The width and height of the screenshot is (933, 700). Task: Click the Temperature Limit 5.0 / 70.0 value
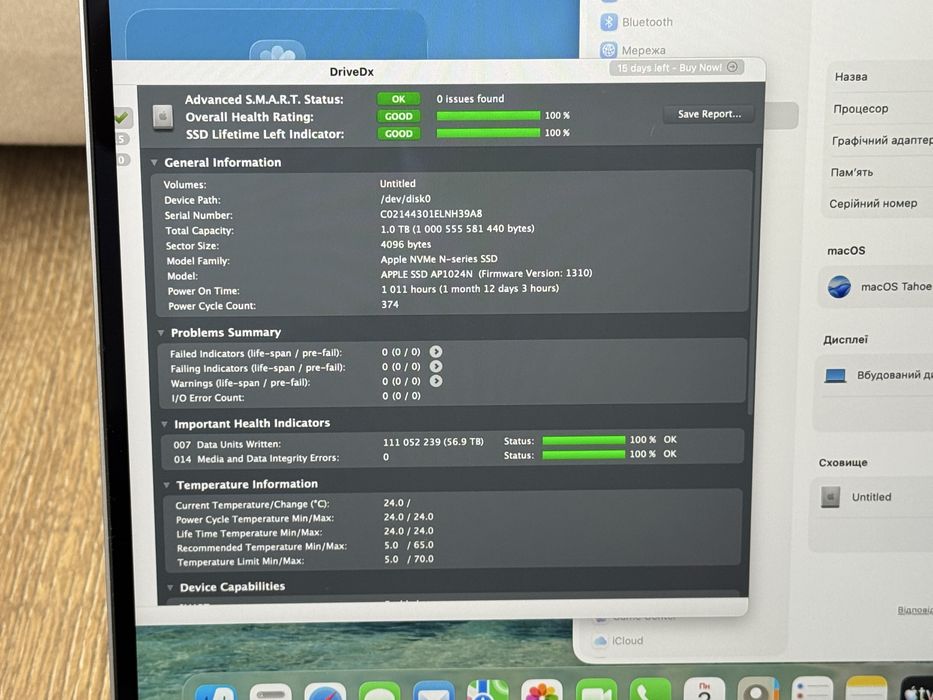pos(408,560)
